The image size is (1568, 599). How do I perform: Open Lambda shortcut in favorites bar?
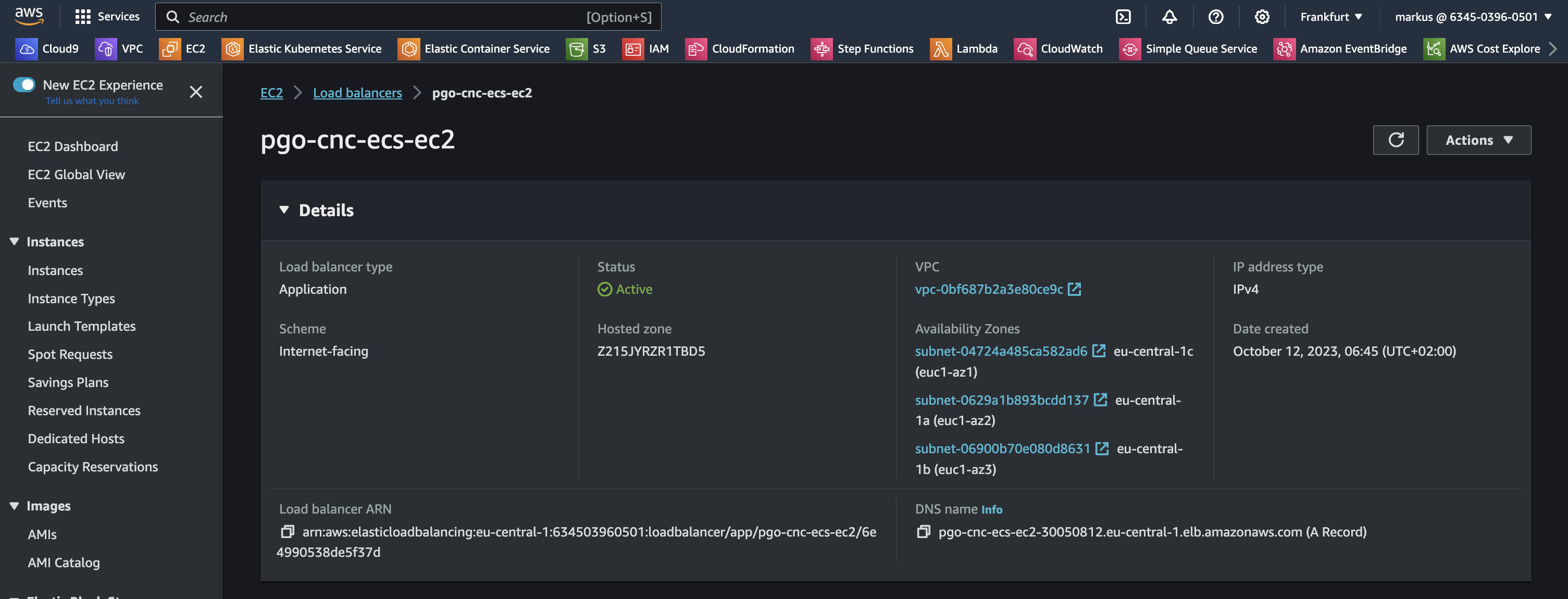pos(964,48)
